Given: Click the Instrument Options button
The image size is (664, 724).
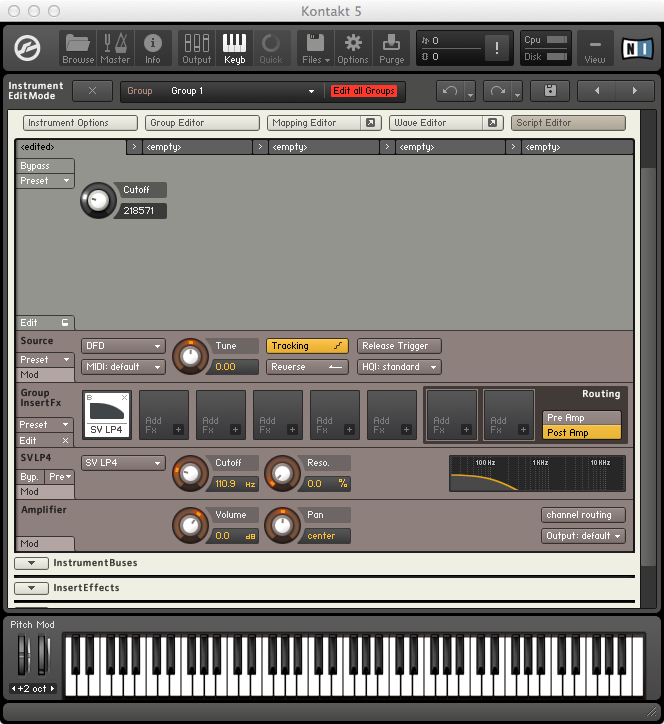Looking at the screenshot, I should coord(81,123).
